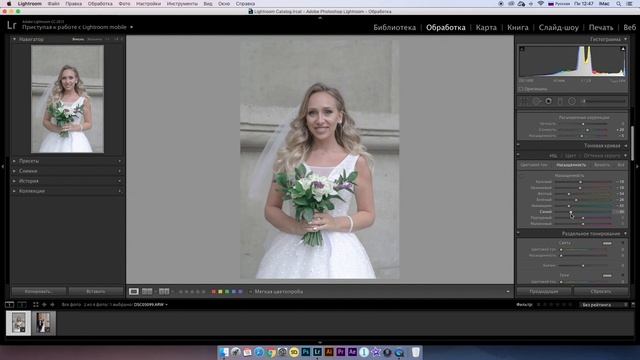
Task: Open Photoshop from the Dock
Action: point(306,352)
